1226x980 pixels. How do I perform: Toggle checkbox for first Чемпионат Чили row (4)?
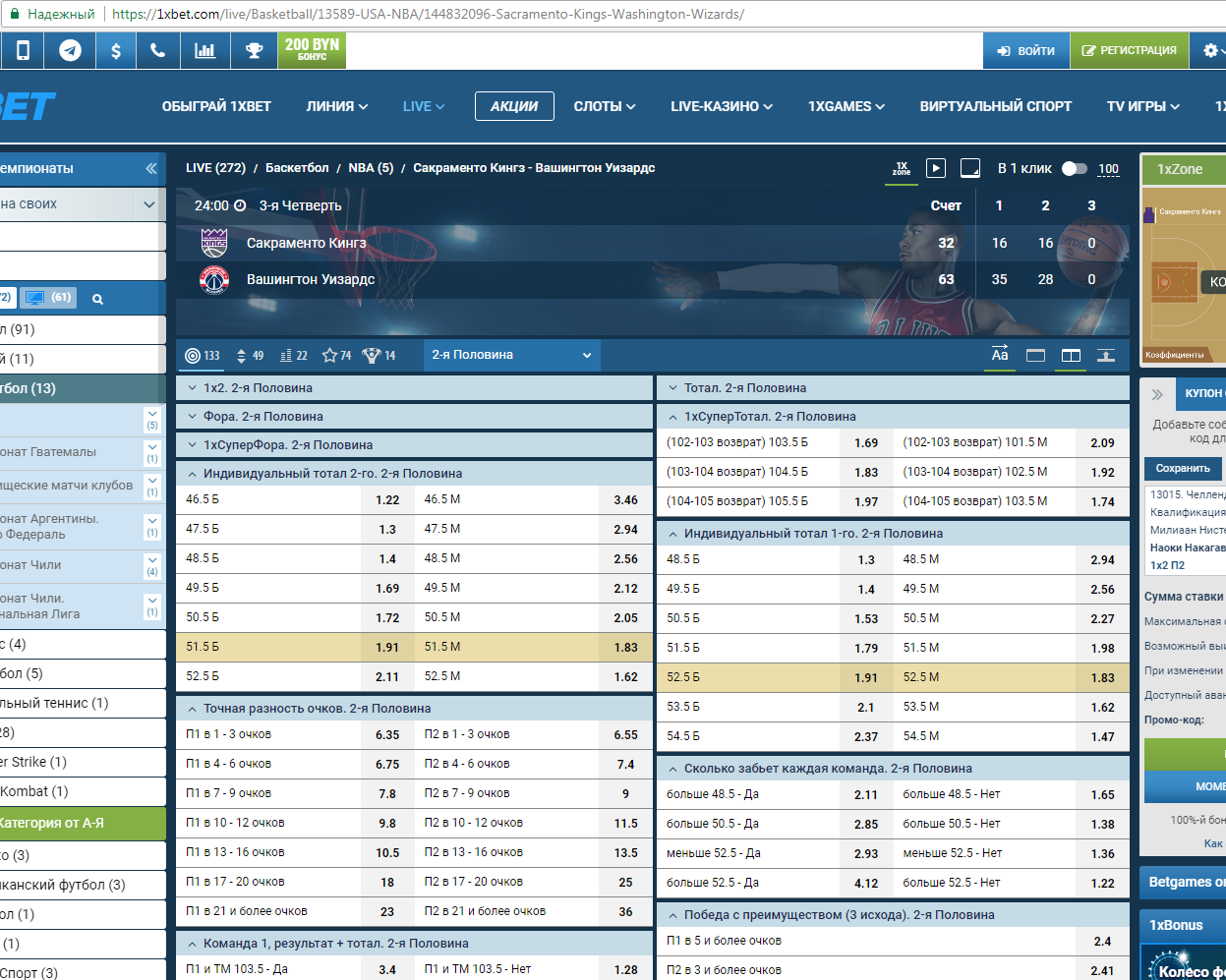click(152, 565)
